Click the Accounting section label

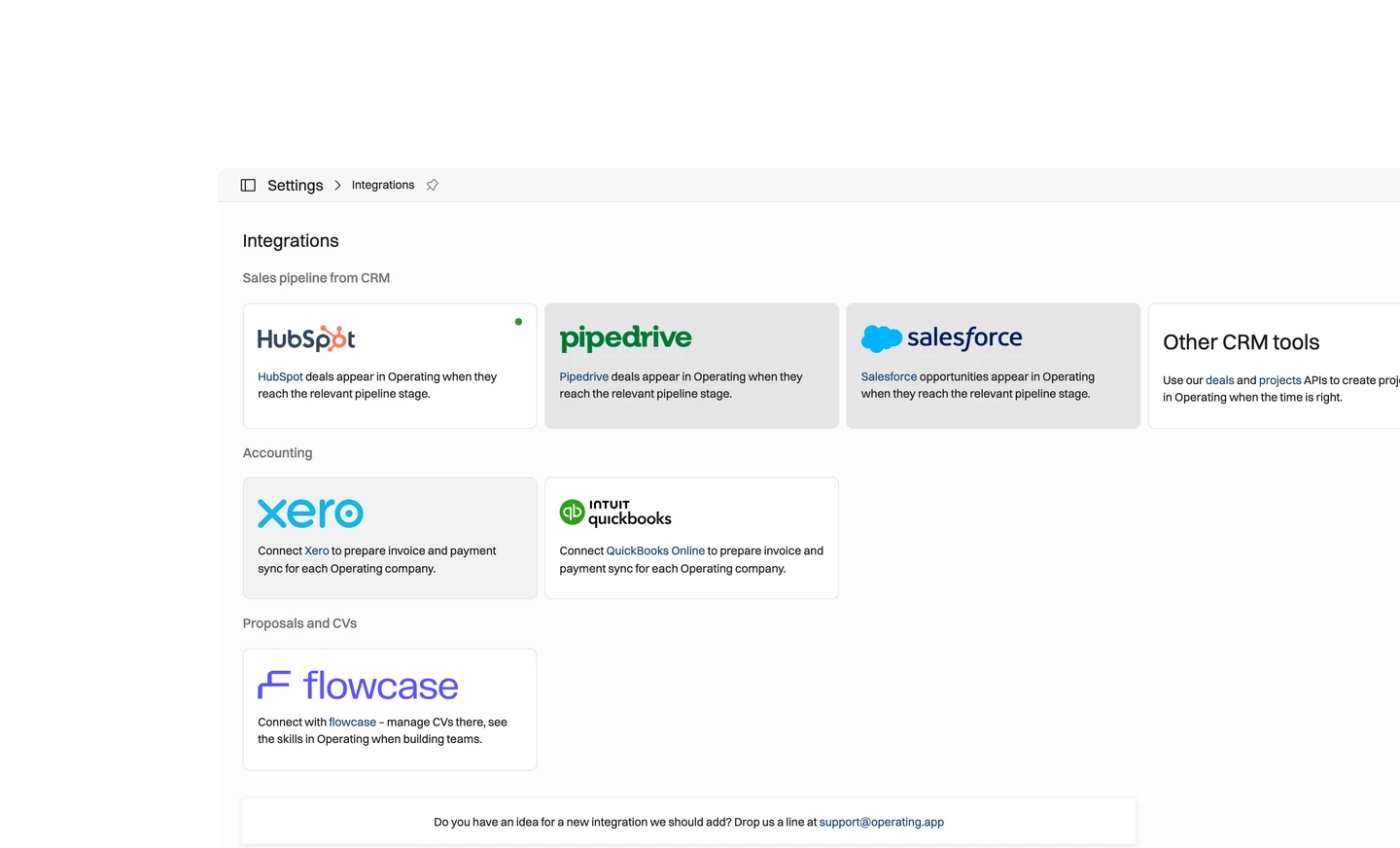pyautogui.click(x=277, y=453)
